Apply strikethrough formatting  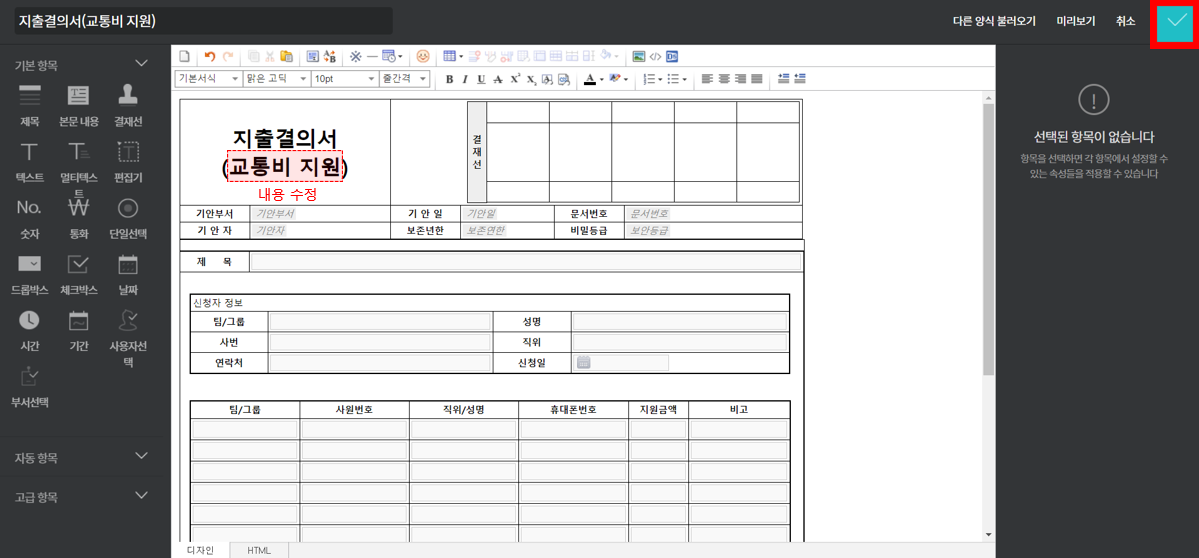498,79
